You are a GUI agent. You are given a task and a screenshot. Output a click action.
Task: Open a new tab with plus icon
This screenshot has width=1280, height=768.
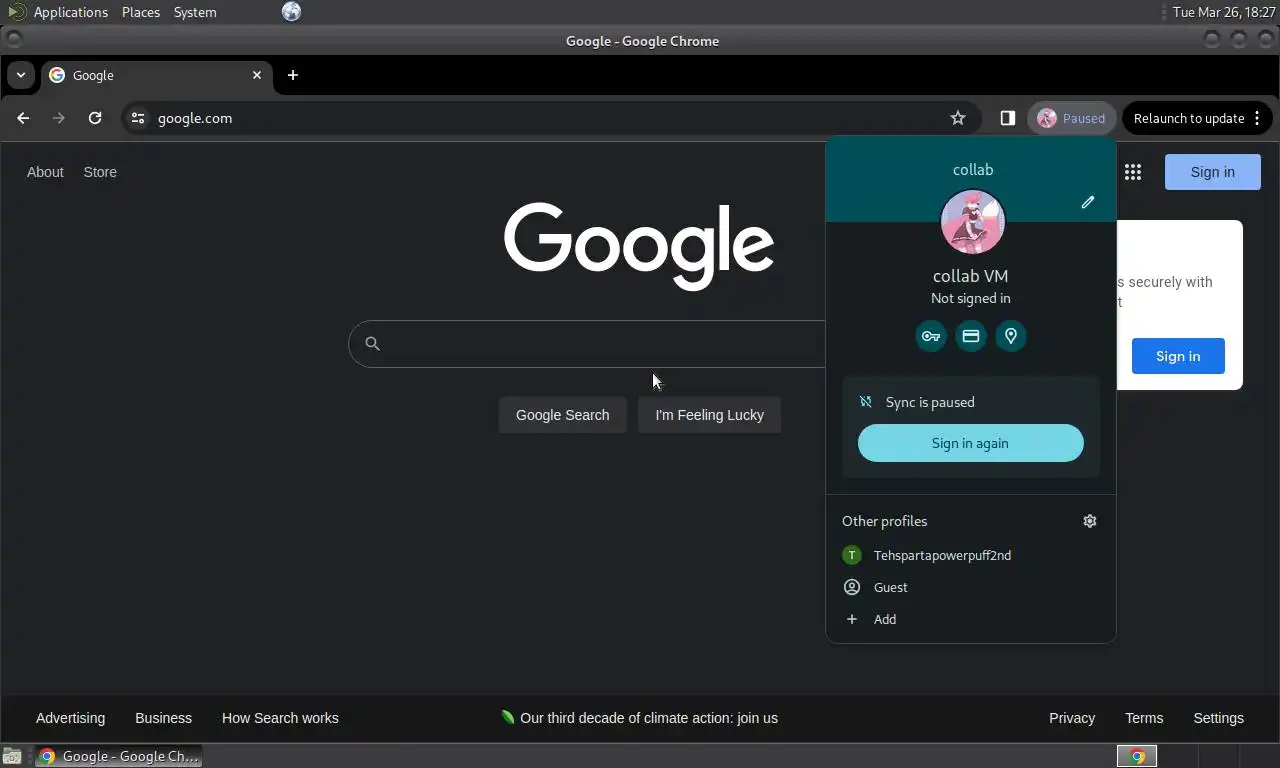293,75
